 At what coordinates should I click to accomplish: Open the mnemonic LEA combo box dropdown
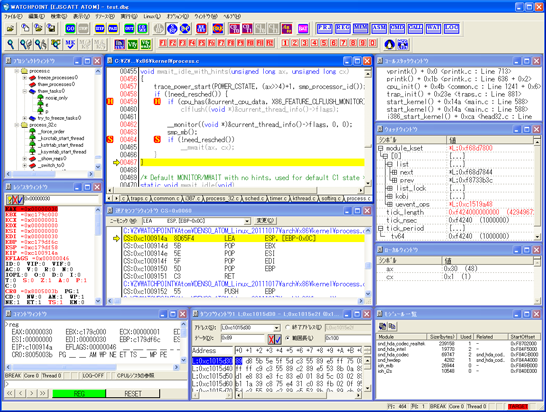(x=247, y=221)
